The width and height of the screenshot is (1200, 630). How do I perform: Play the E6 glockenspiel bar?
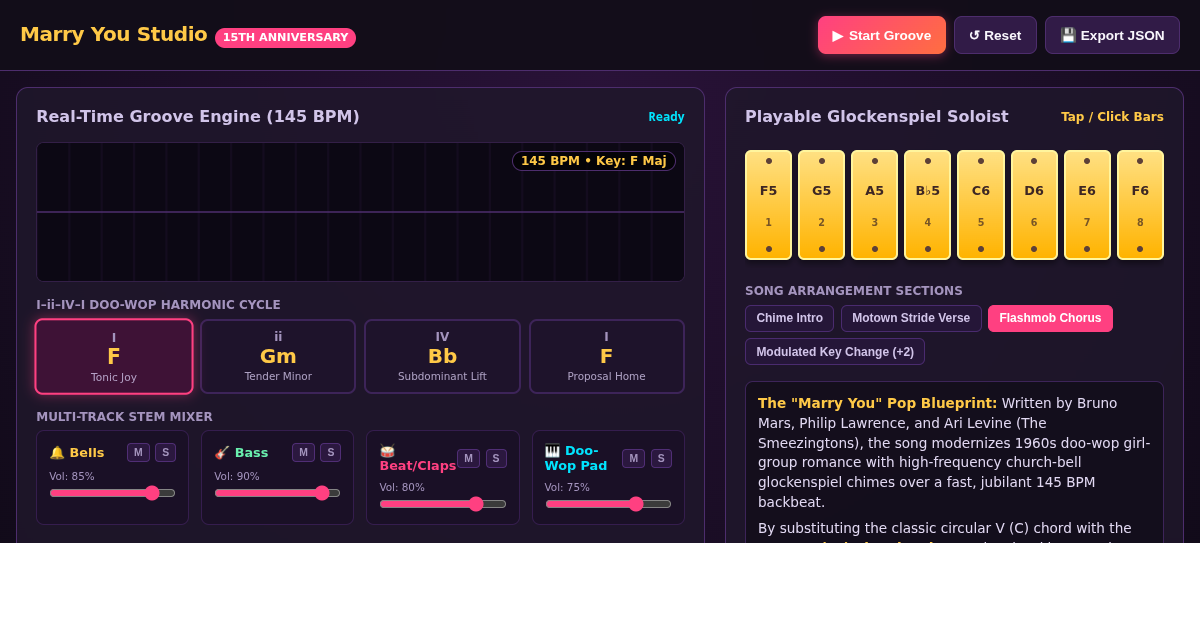click(1087, 205)
